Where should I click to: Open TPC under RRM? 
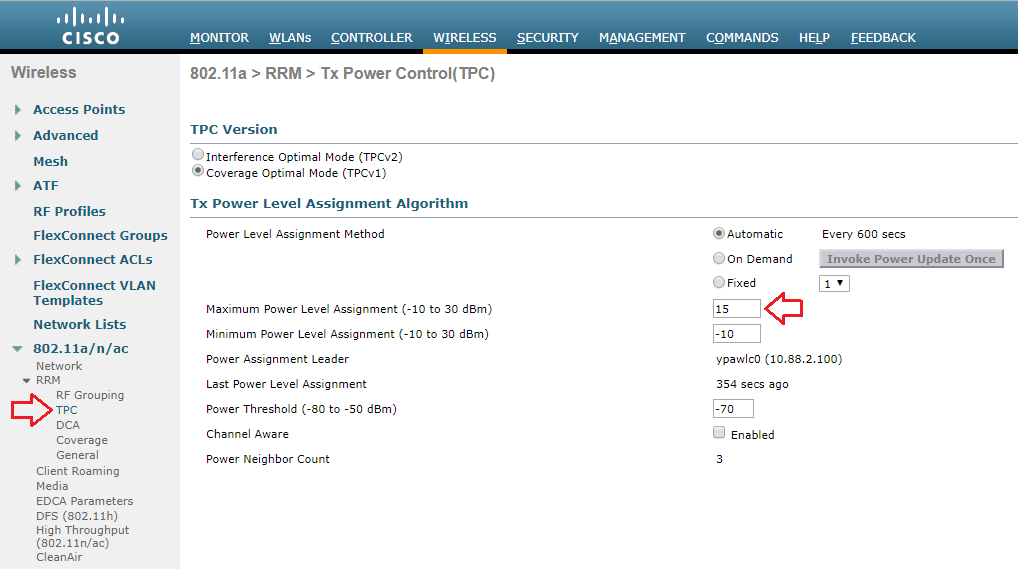[66, 410]
